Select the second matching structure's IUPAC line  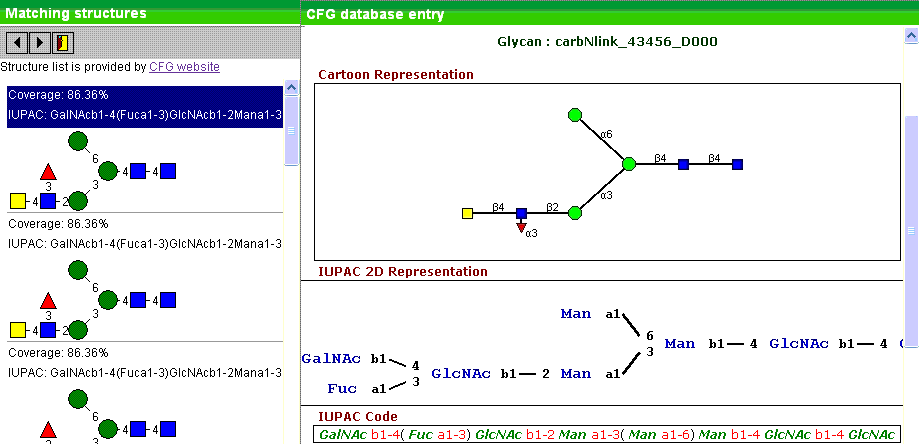point(145,243)
